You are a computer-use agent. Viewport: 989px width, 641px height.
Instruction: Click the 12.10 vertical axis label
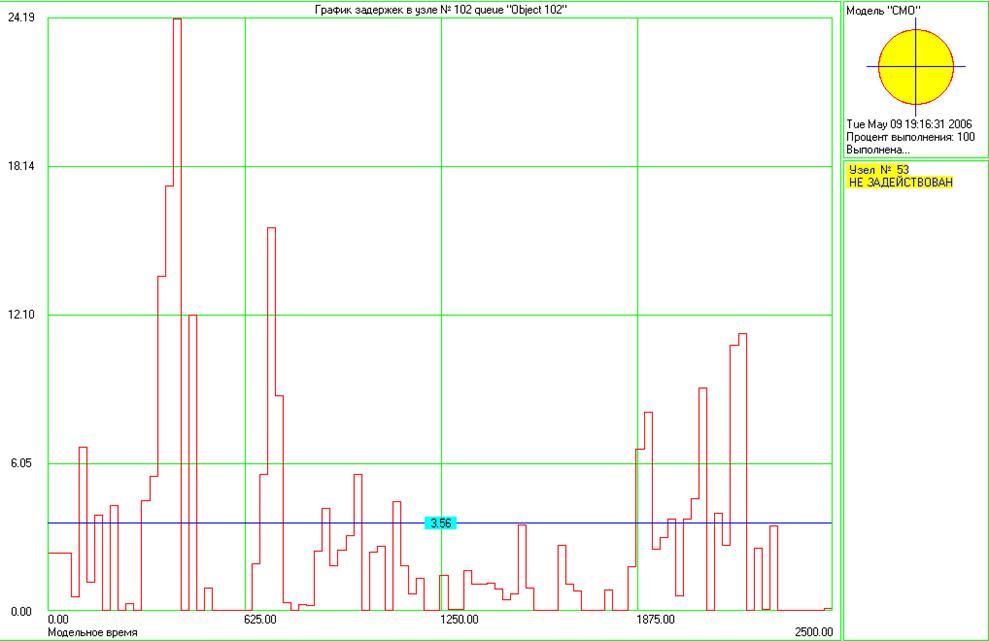click(x=22, y=315)
